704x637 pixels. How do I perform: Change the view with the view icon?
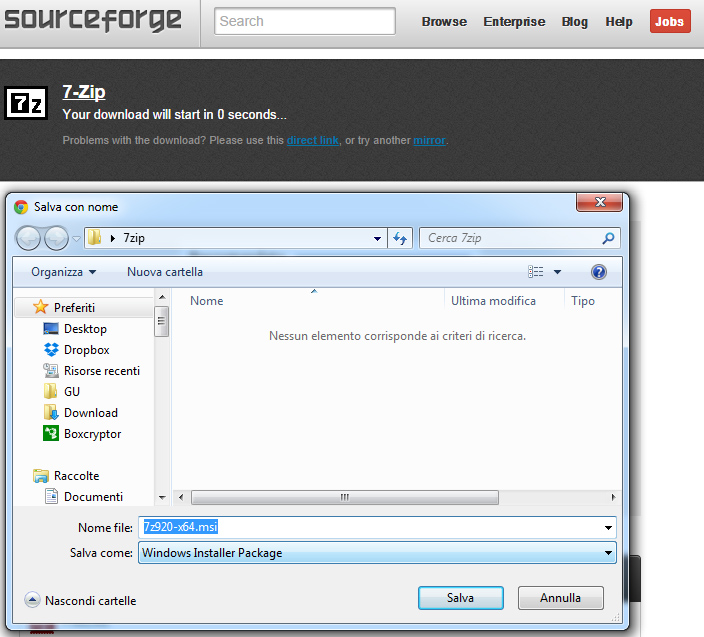coord(536,272)
